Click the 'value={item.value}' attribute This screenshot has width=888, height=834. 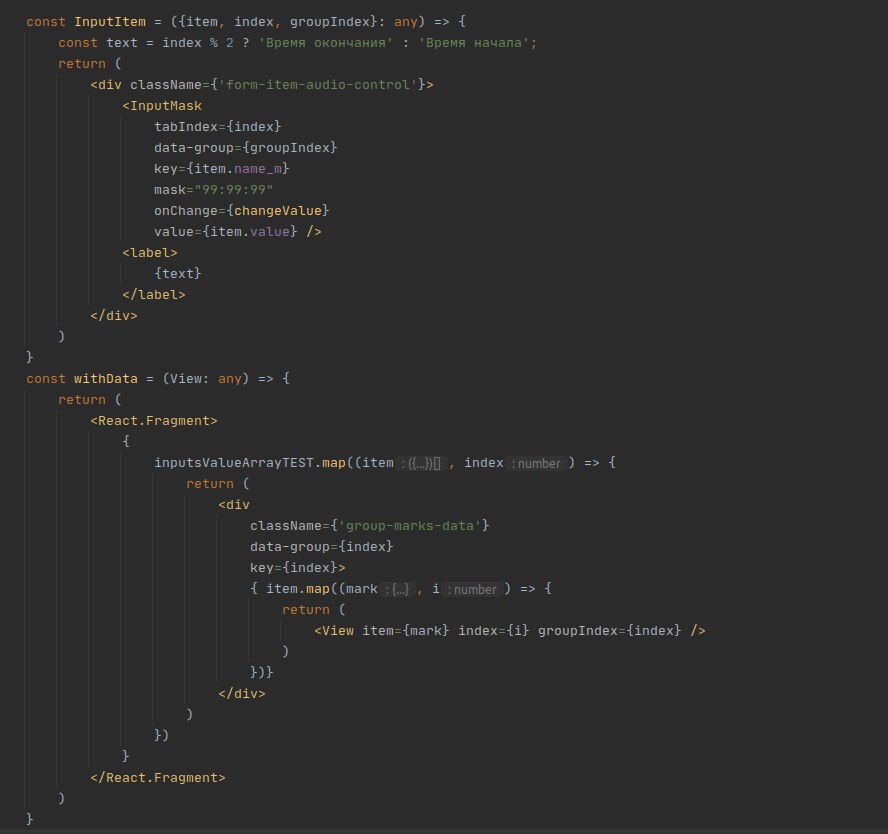click(x=225, y=232)
